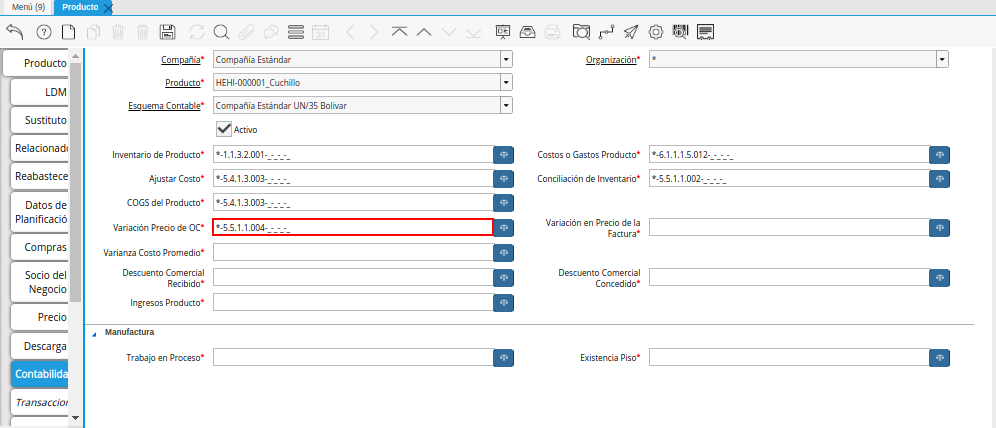996x428 pixels.
Task: Click the paper plane request icon
Action: coord(631,32)
